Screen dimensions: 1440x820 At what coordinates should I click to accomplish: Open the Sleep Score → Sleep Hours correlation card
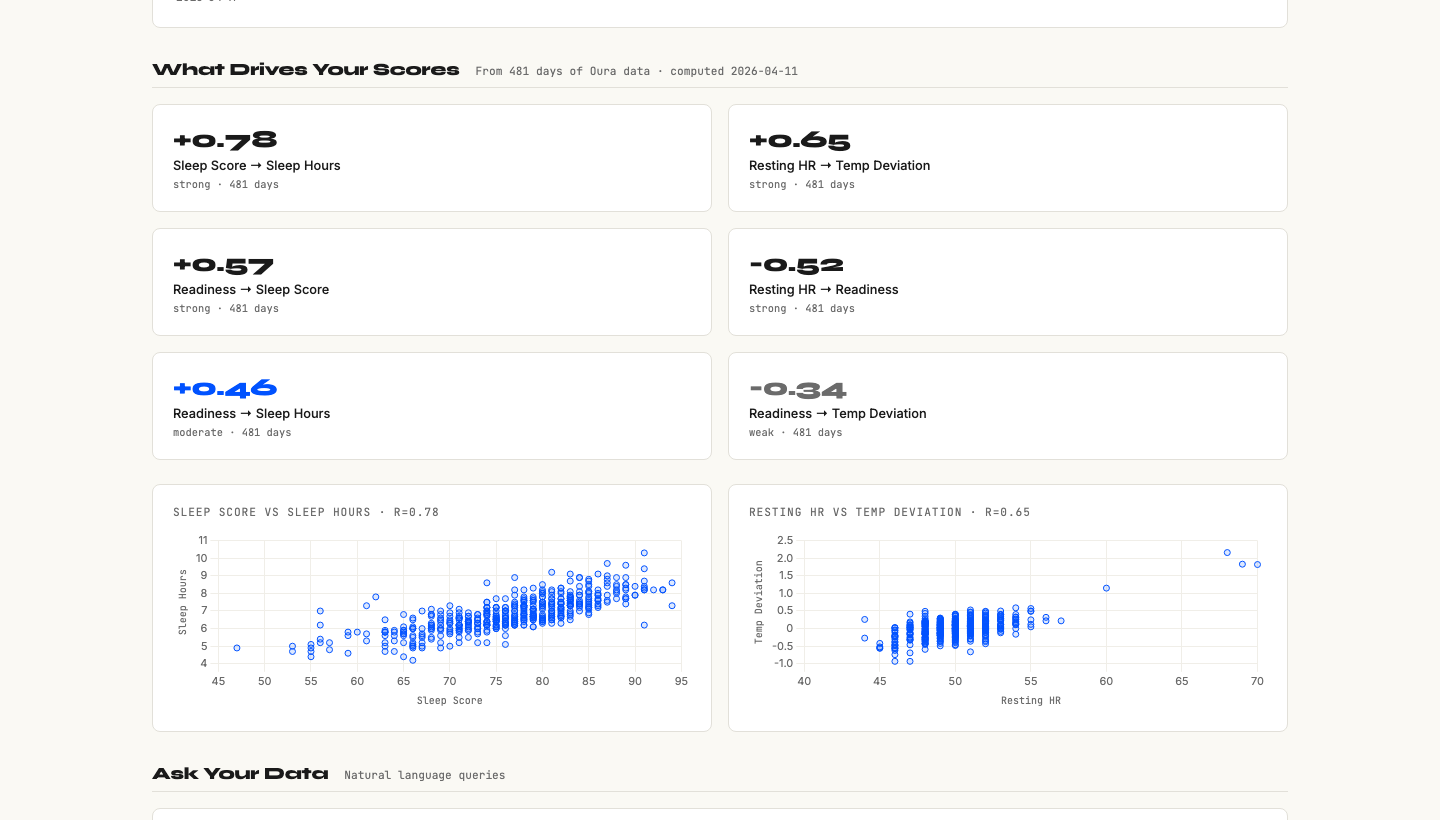click(x=432, y=158)
